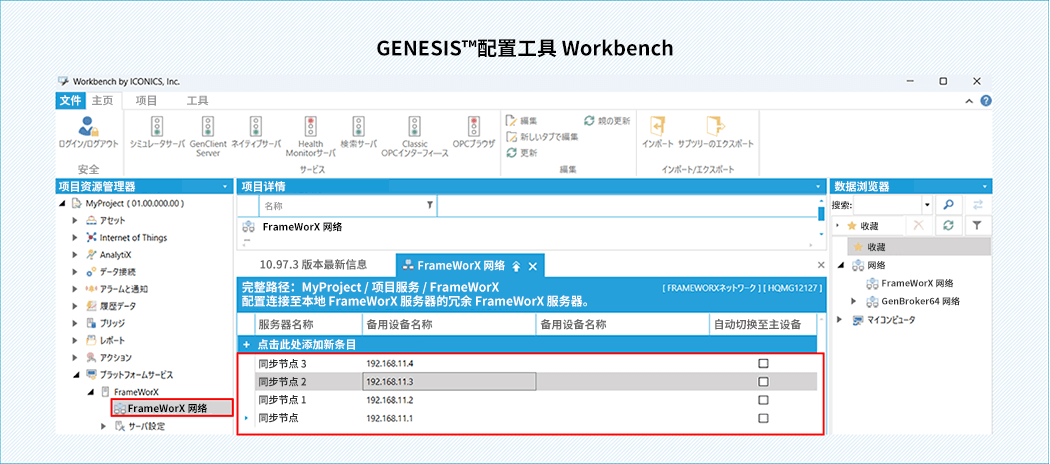
Task: Click the green refresh icon in 数据浏览器
Action: click(948, 226)
